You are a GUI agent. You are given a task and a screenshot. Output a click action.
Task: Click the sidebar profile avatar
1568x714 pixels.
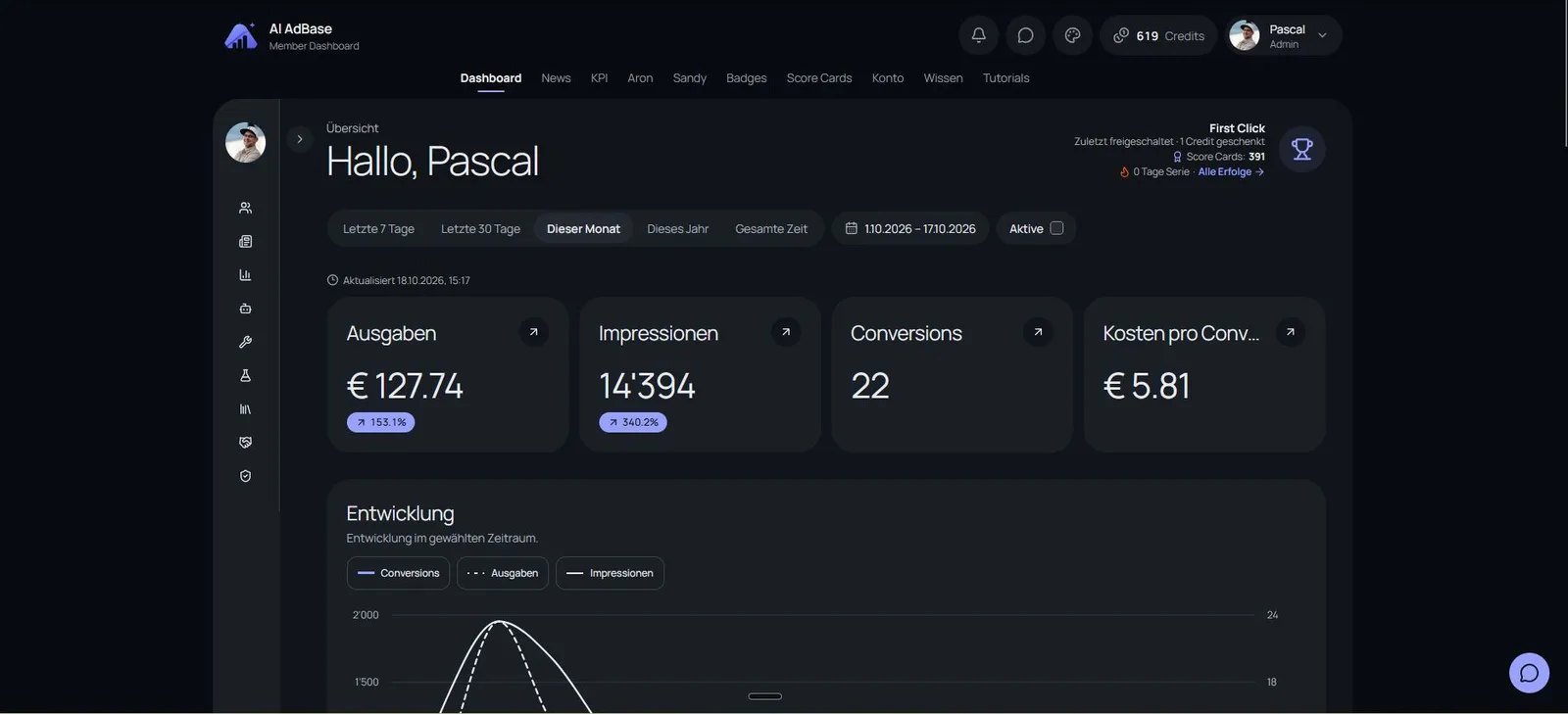pos(245,142)
